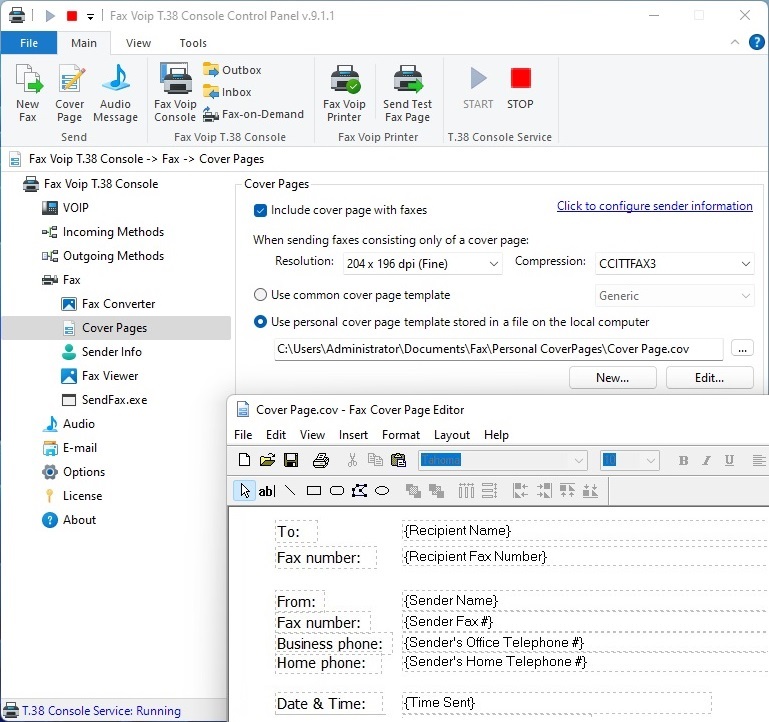Switch to the View ribbon tab
769x722 pixels.
pos(139,43)
